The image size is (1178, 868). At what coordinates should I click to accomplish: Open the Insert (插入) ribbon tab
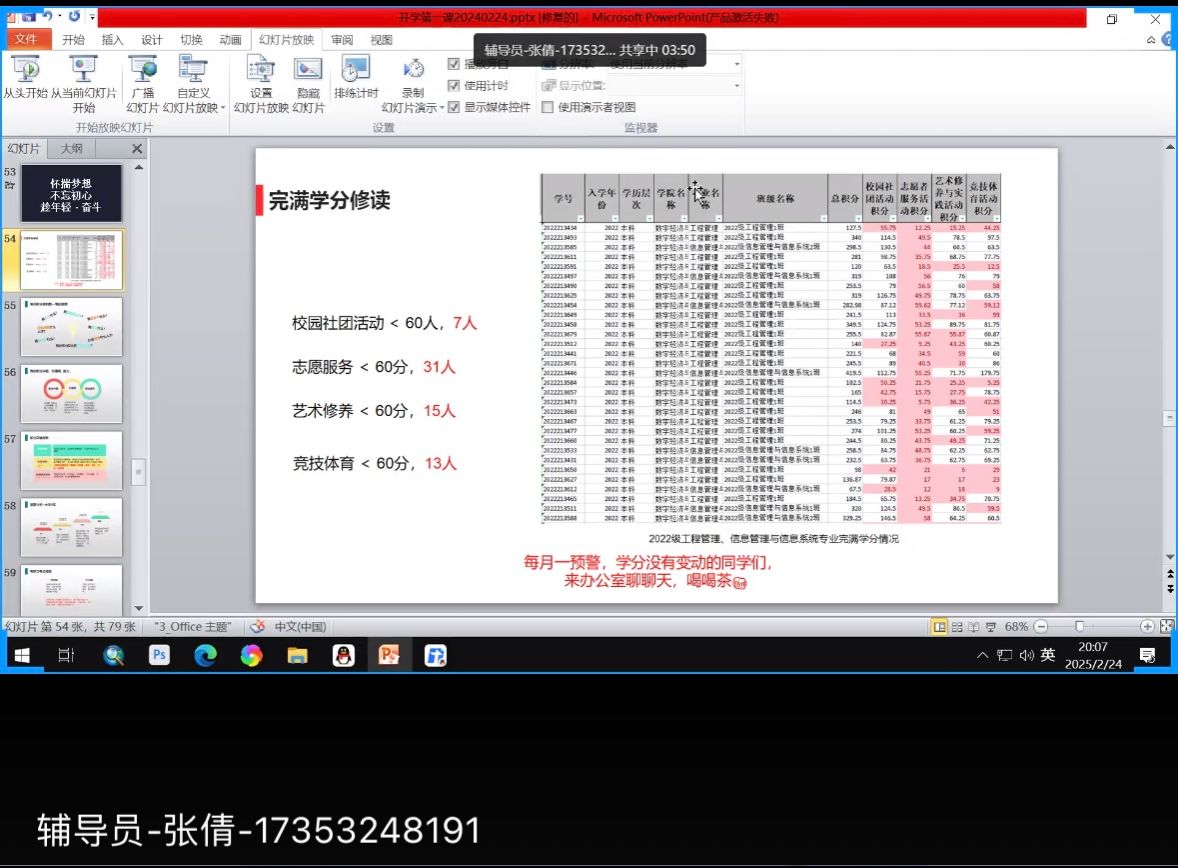(x=113, y=40)
